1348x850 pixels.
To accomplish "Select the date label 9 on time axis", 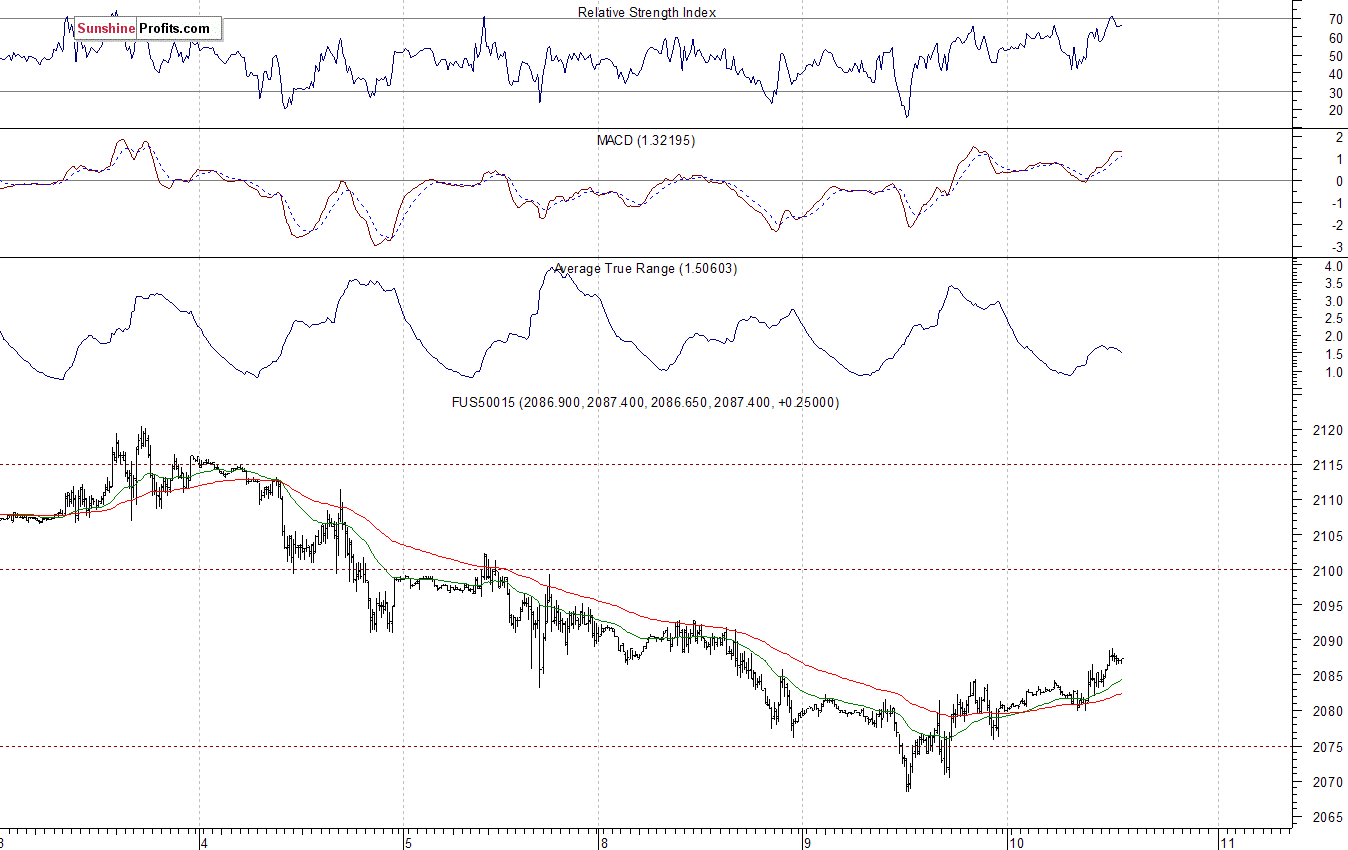I will pos(805,843).
